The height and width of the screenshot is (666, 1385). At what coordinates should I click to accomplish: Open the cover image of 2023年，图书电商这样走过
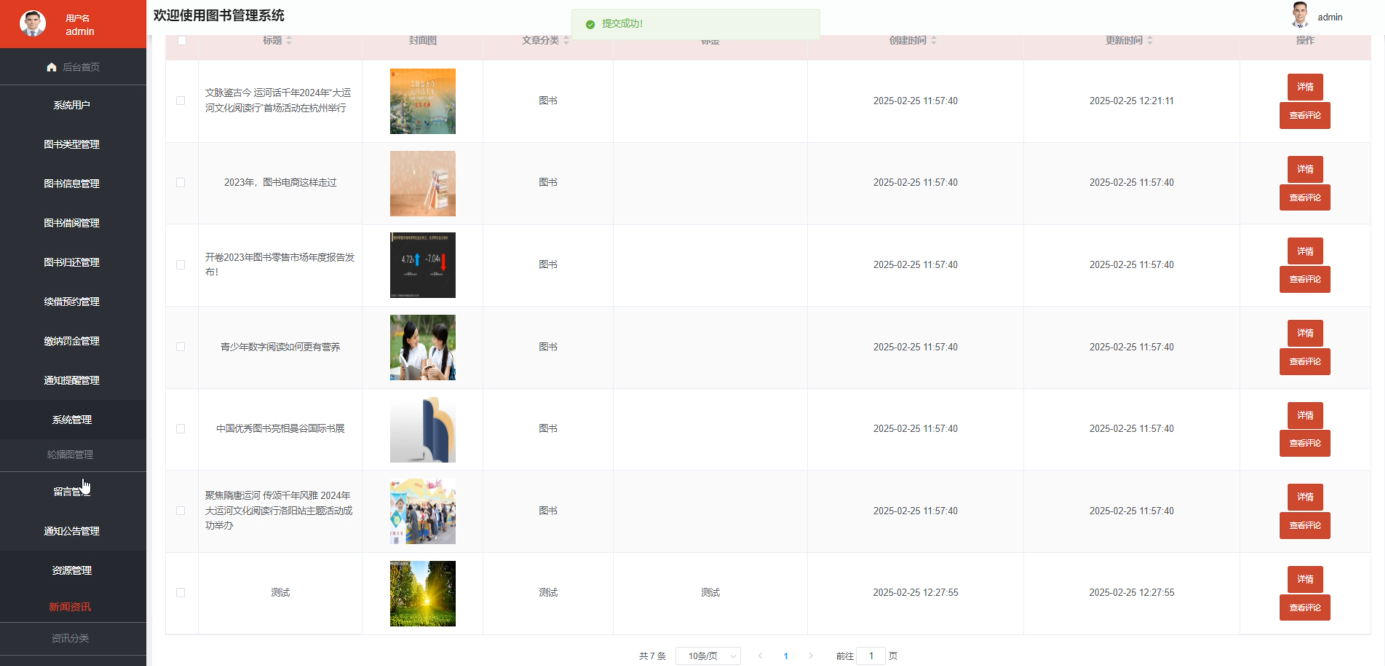click(423, 183)
